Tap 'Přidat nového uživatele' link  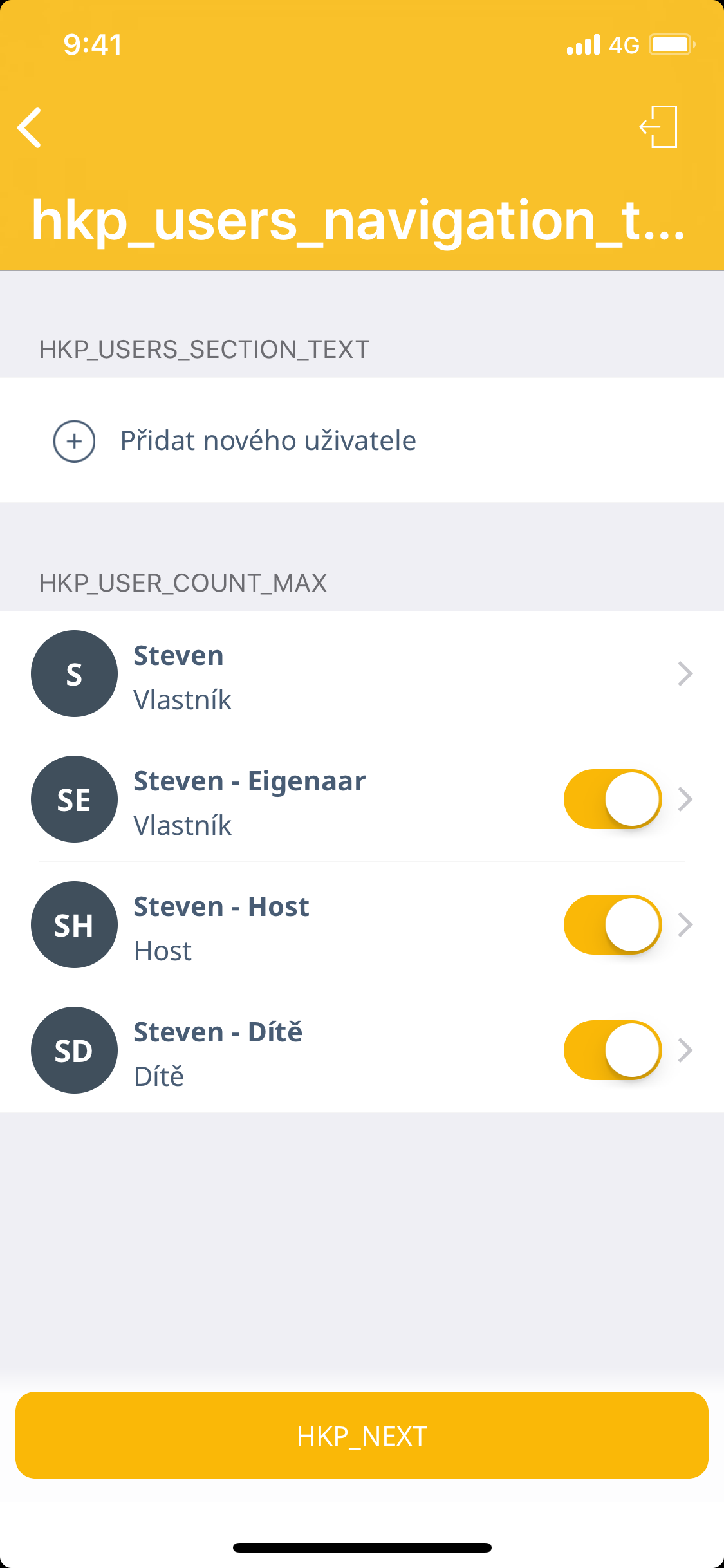pos(268,441)
